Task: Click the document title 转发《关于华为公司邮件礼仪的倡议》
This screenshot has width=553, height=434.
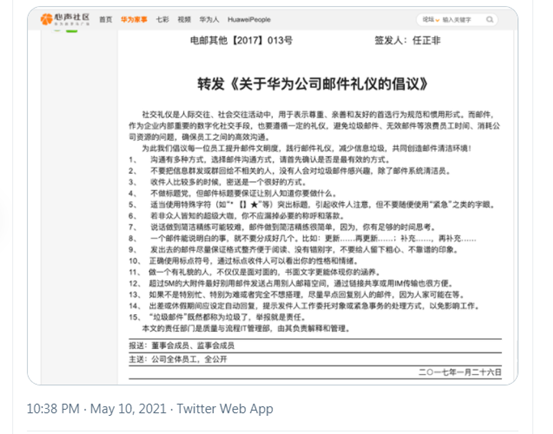Action: (312, 84)
